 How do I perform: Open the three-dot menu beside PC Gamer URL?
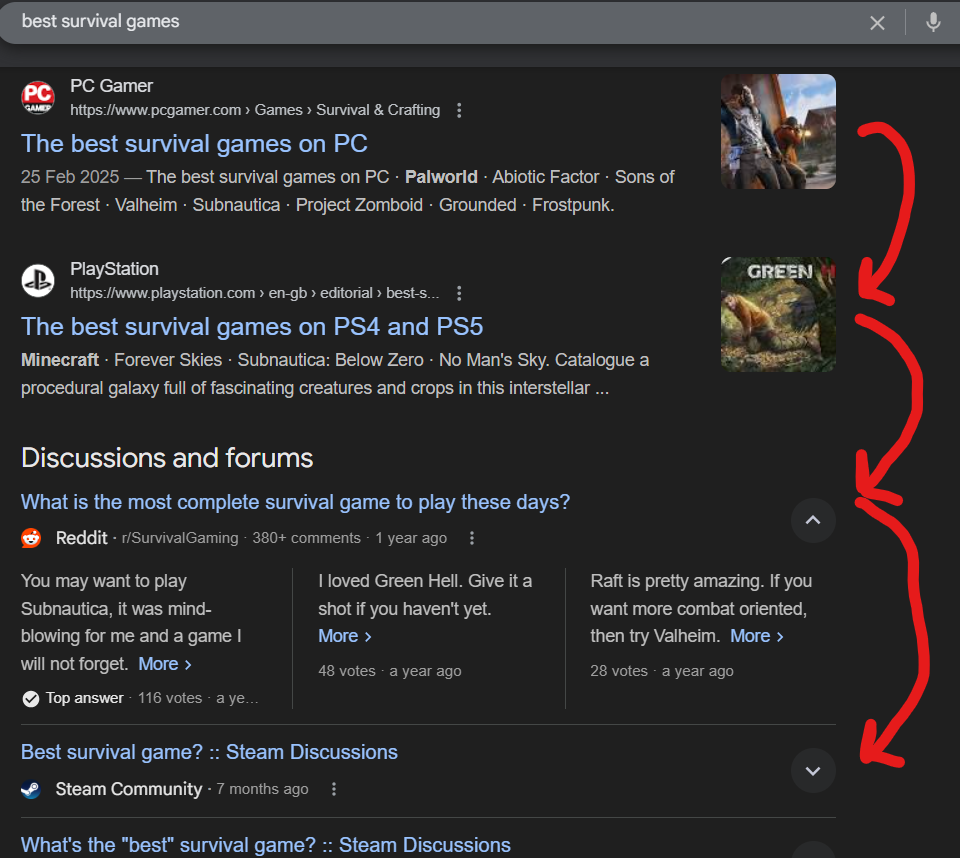[459, 110]
